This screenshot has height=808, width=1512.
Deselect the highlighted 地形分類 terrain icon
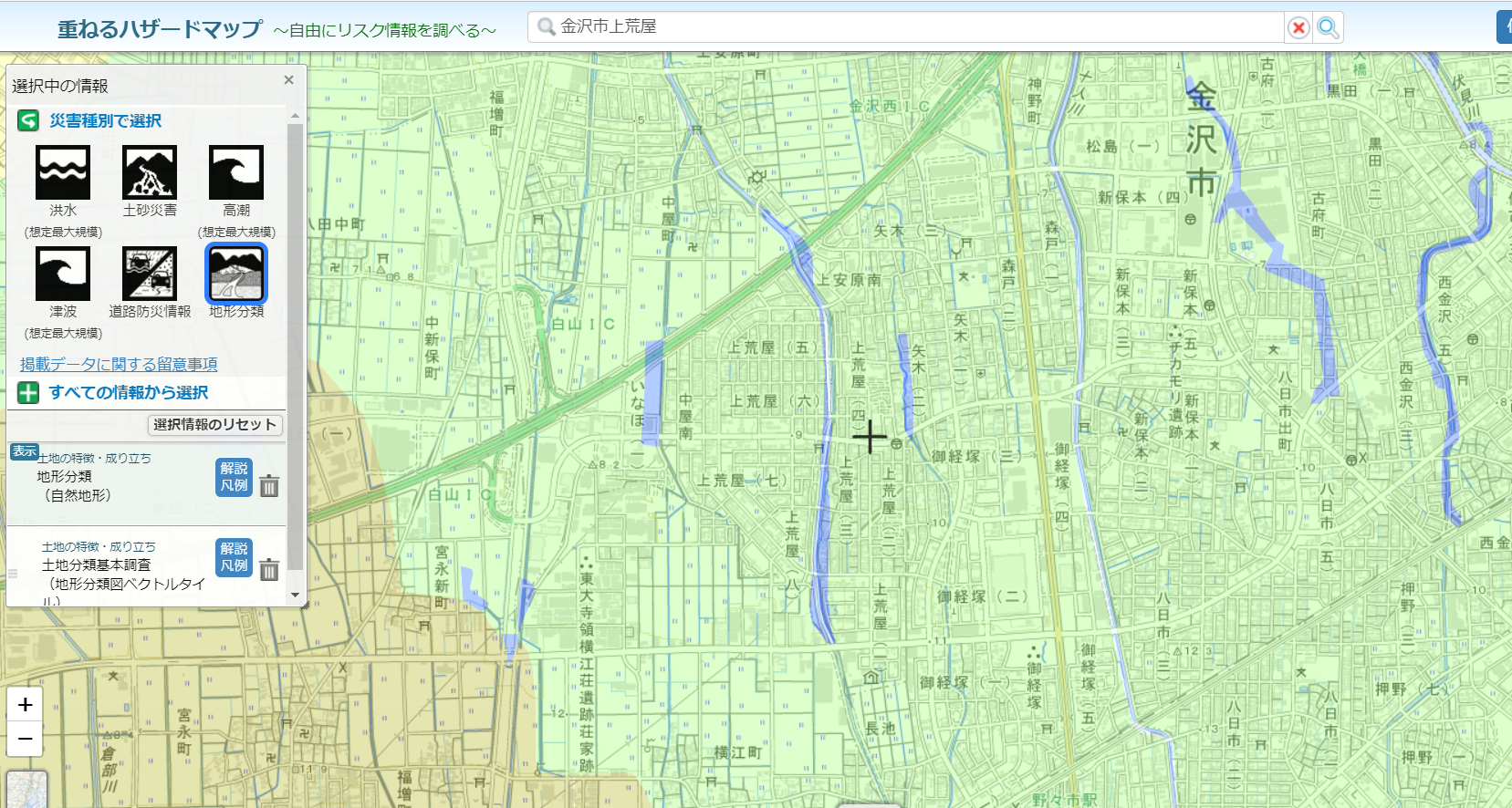pyautogui.click(x=236, y=274)
